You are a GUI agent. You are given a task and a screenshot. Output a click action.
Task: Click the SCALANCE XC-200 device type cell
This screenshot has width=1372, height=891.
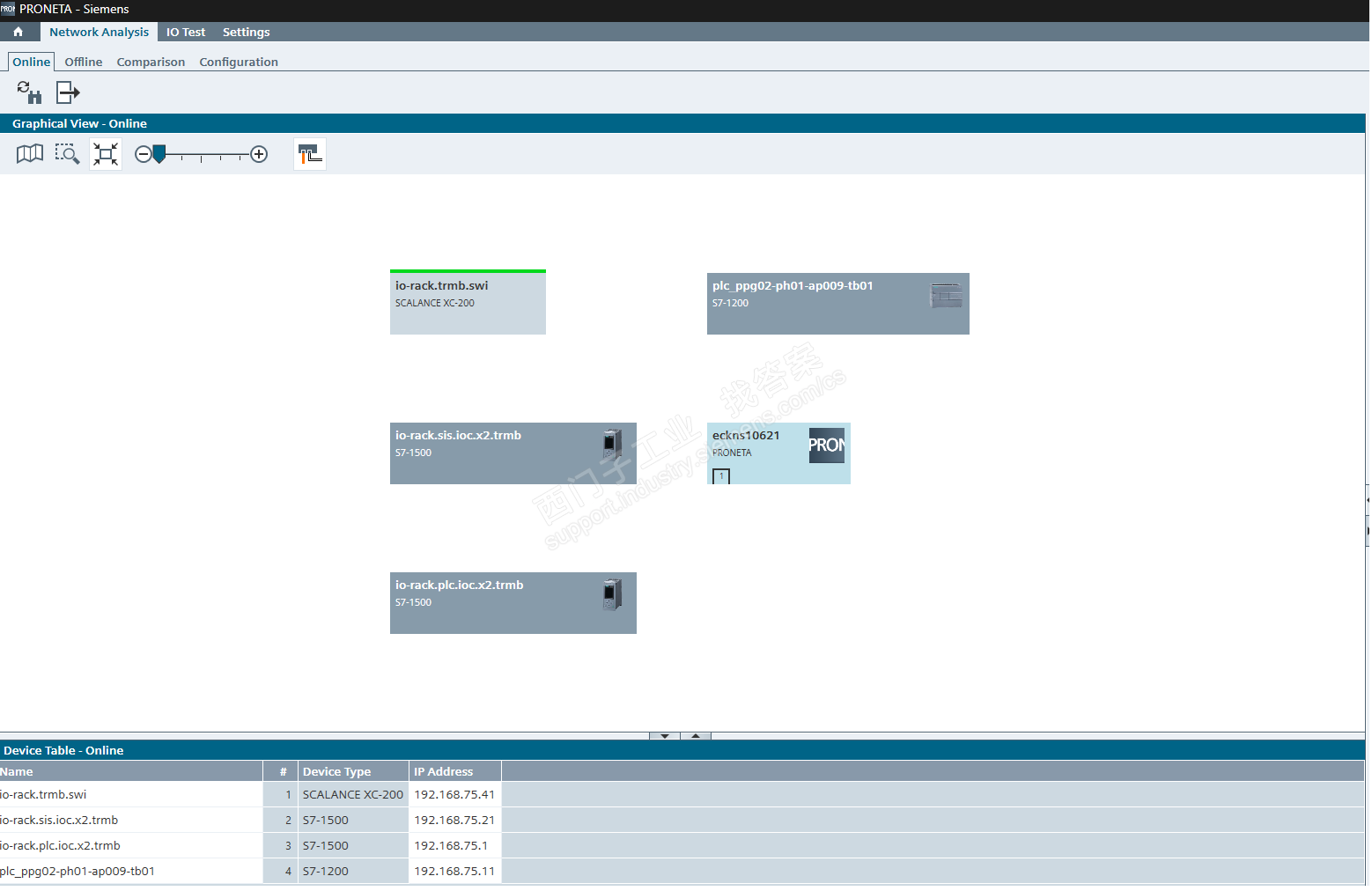pyautogui.click(x=353, y=794)
